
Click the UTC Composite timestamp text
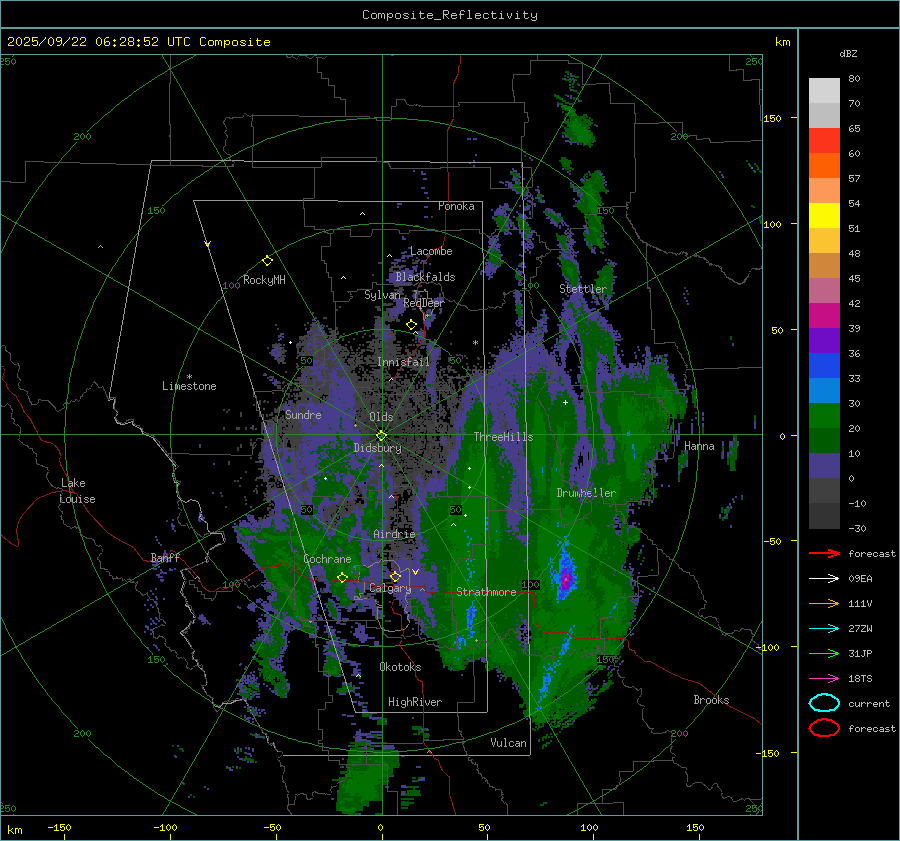[138, 42]
